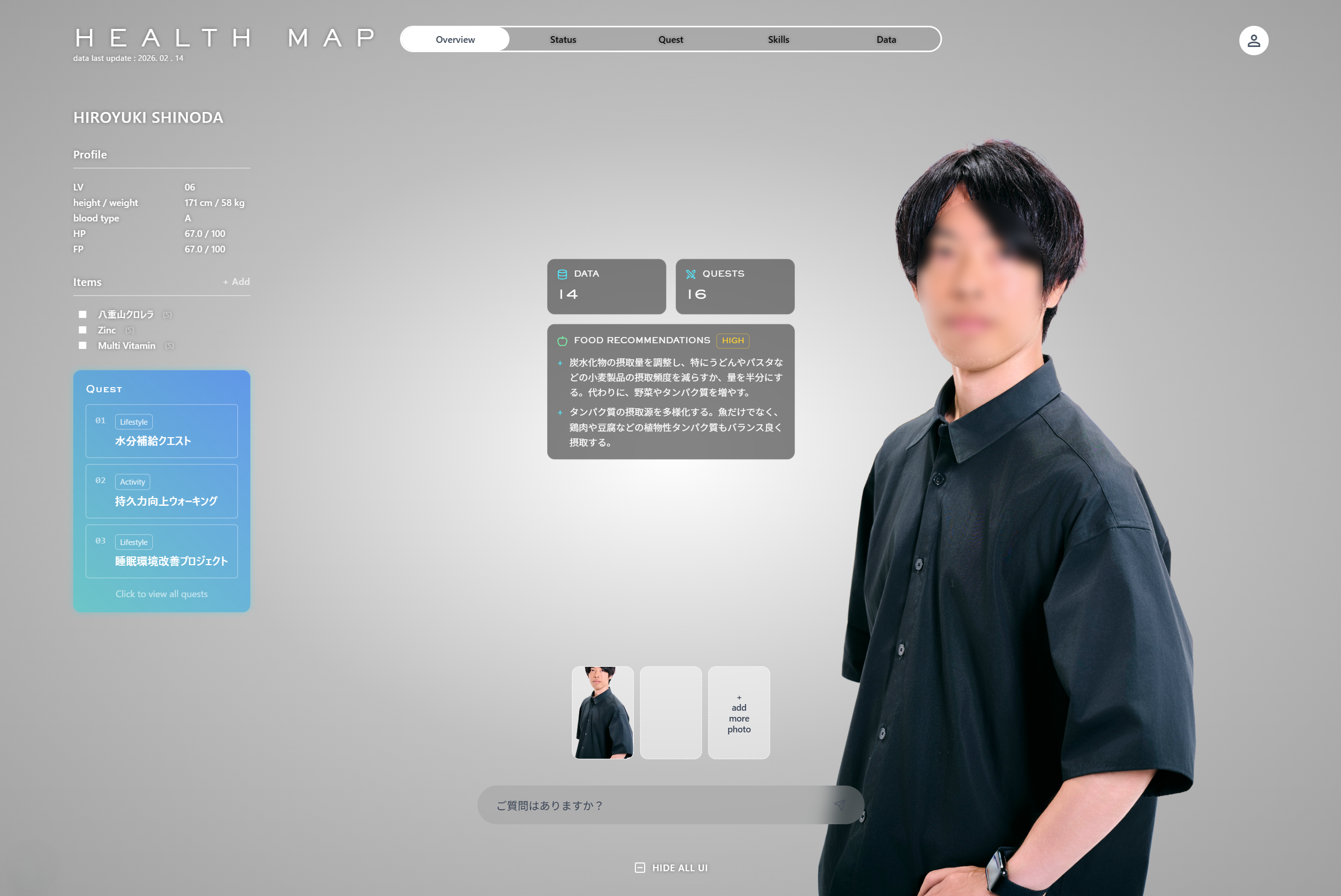Click the minus-box icon beside HIDE ALL UI
Image resolution: width=1341 pixels, height=896 pixels.
pyautogui.click(x=640, y=868)
